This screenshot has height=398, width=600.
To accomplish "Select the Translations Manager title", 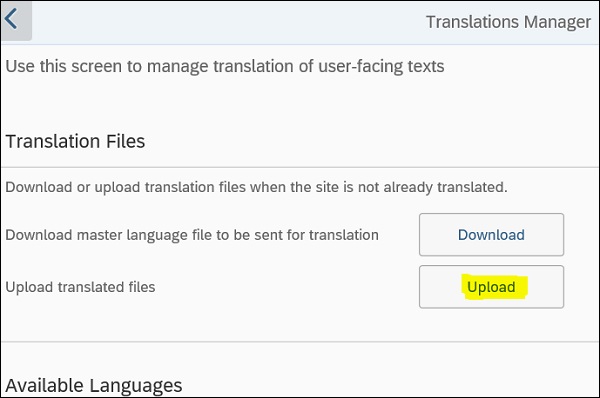I will click(x=509, y=22).
